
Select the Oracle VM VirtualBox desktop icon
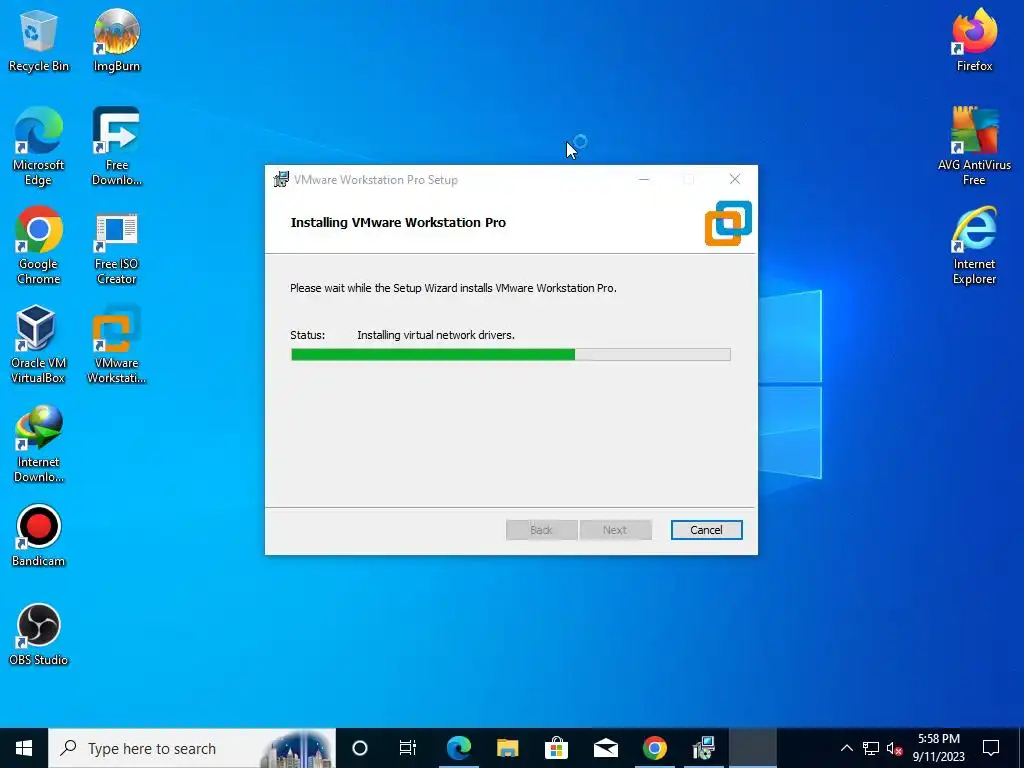[38, 345]
